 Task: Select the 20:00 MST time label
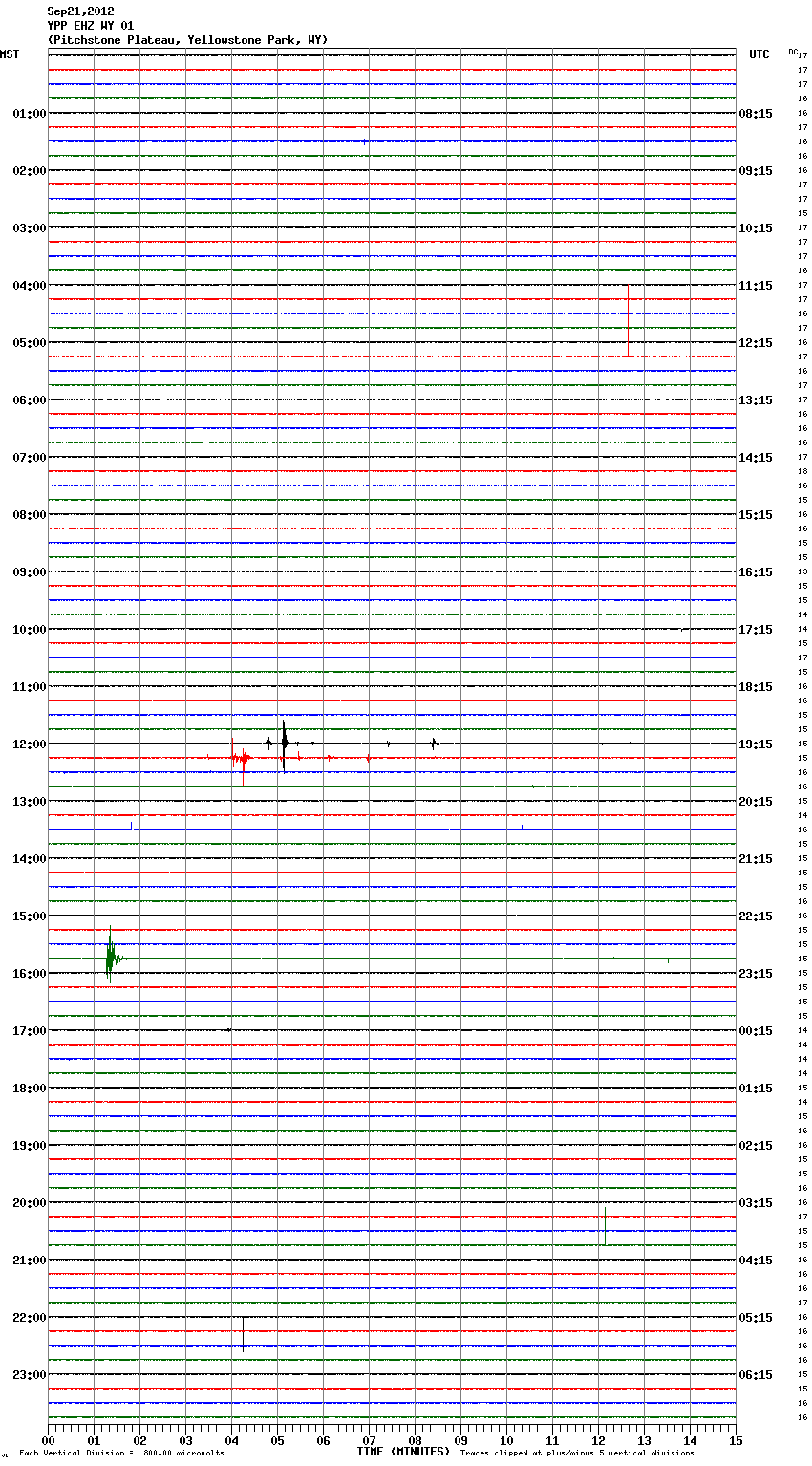(x=30, y=1203)
